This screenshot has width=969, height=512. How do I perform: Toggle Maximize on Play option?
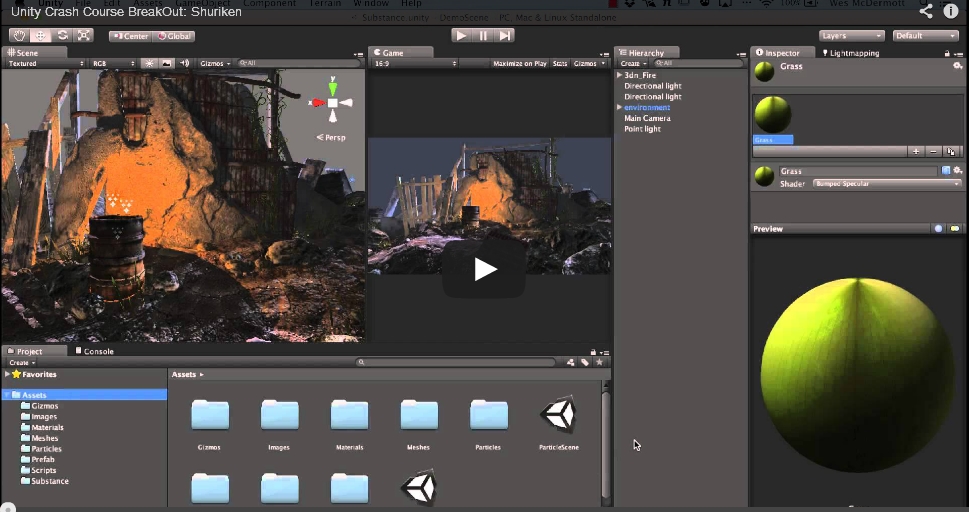[x=519, y=63]
